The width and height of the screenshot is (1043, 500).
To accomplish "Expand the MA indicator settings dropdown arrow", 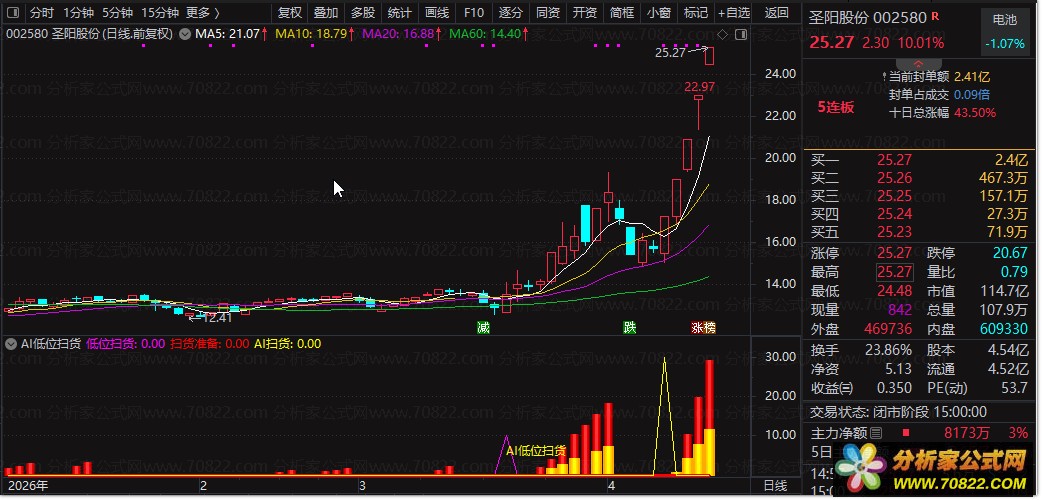I will pyautogui.click(x=184, y=33).
